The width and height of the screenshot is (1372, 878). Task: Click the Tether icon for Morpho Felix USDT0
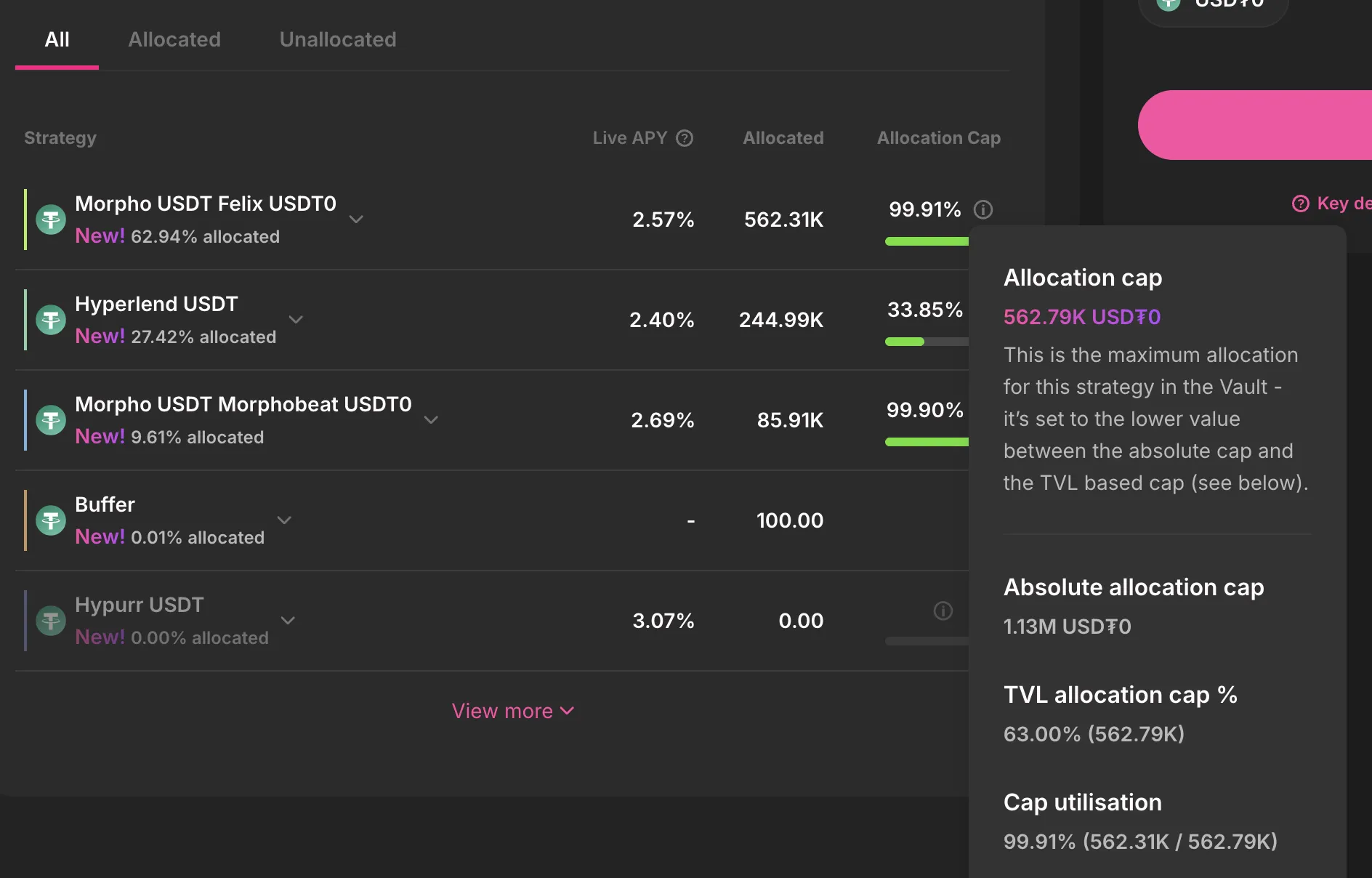click(x=51, y=219)
